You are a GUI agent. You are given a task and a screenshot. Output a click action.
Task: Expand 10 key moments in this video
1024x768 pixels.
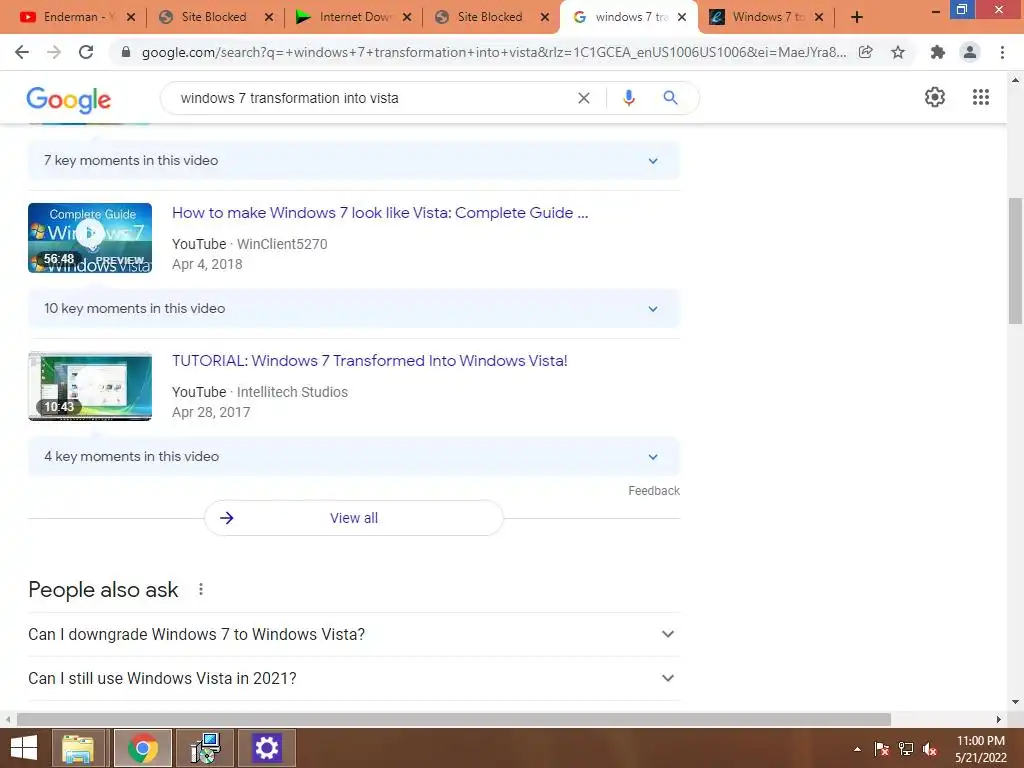coord(353,309)
